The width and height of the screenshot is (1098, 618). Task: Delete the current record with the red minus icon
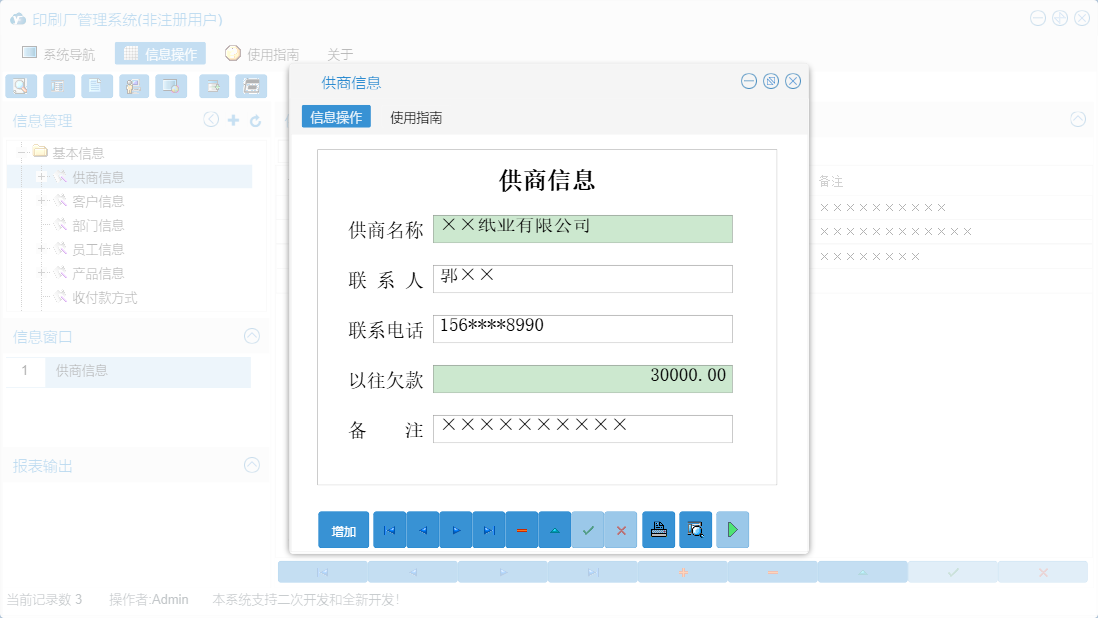[x=522, y=529]
